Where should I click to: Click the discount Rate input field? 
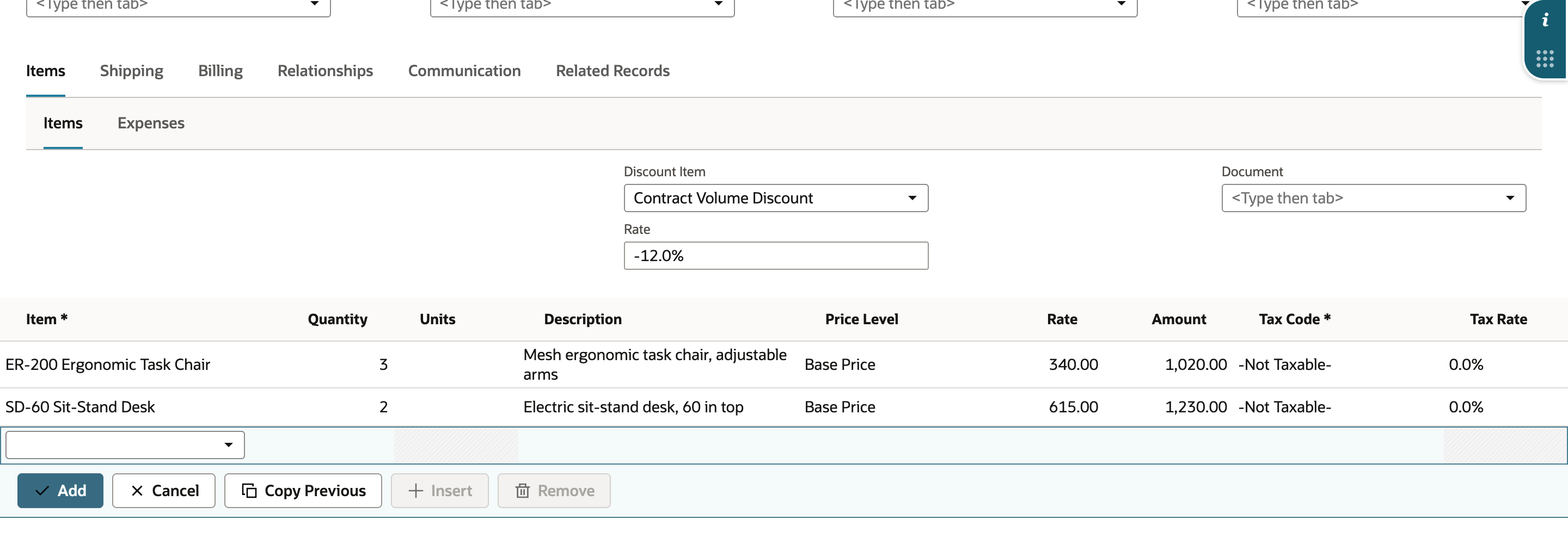tap(776, 256)
